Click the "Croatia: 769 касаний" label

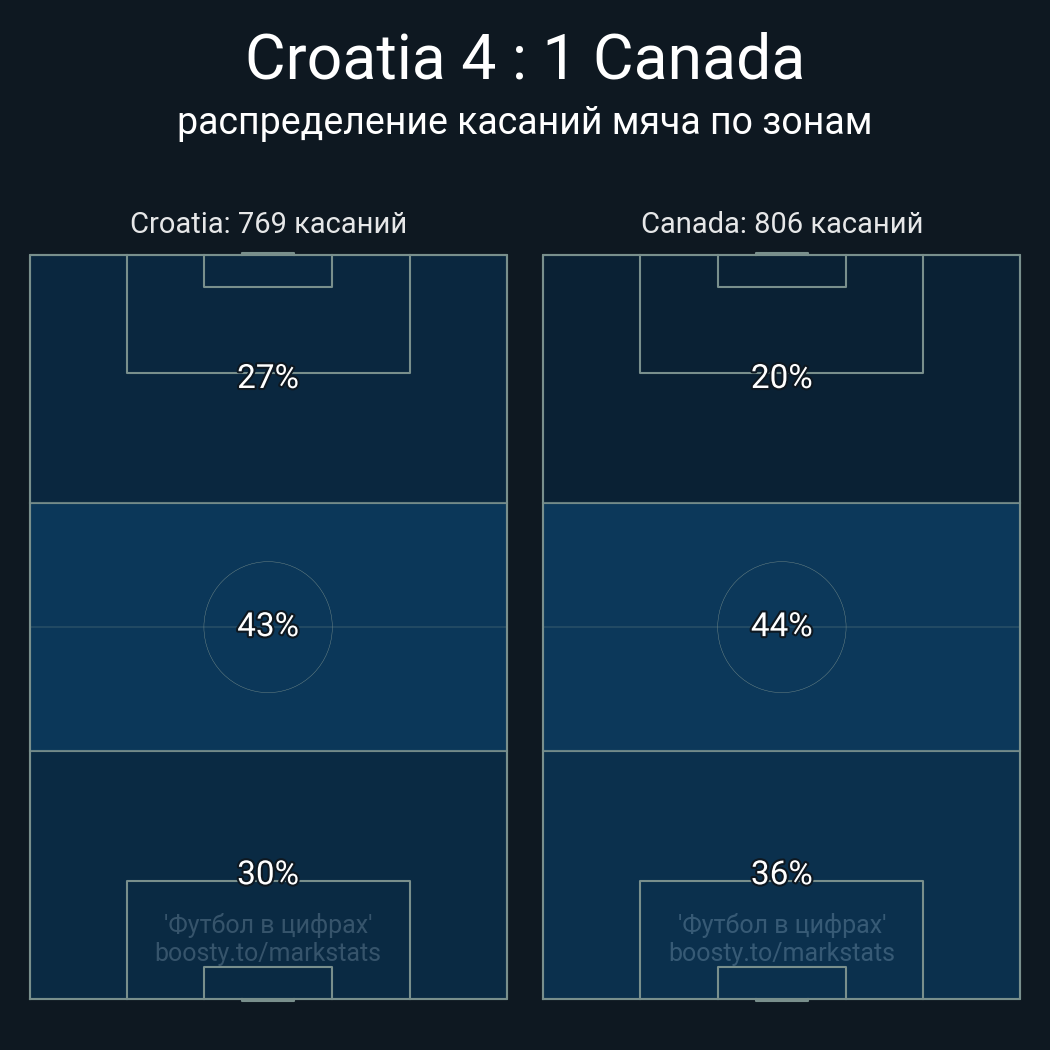tap(268, 223)
